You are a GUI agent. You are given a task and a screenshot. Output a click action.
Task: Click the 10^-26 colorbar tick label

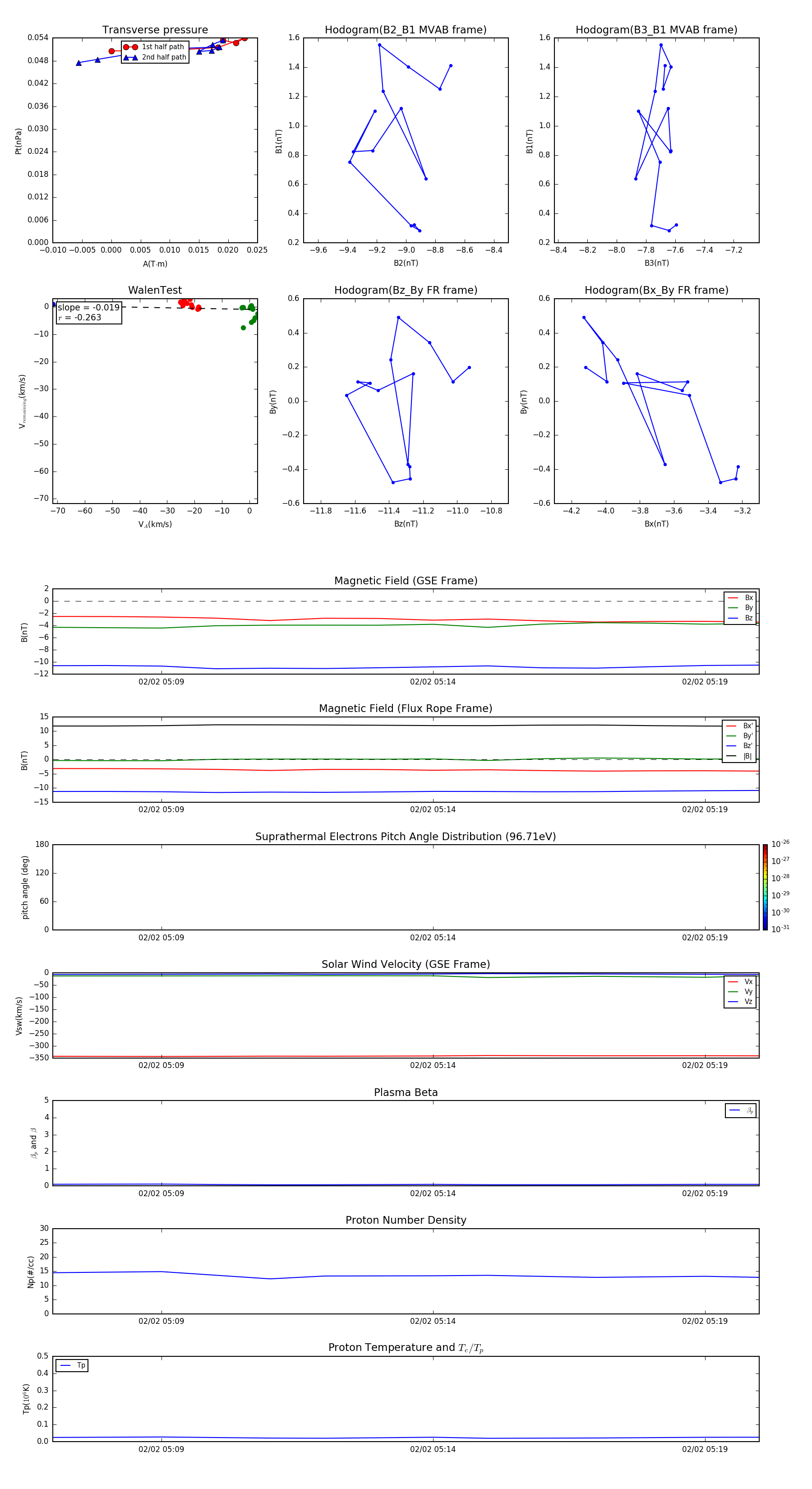tap(780, 844)
